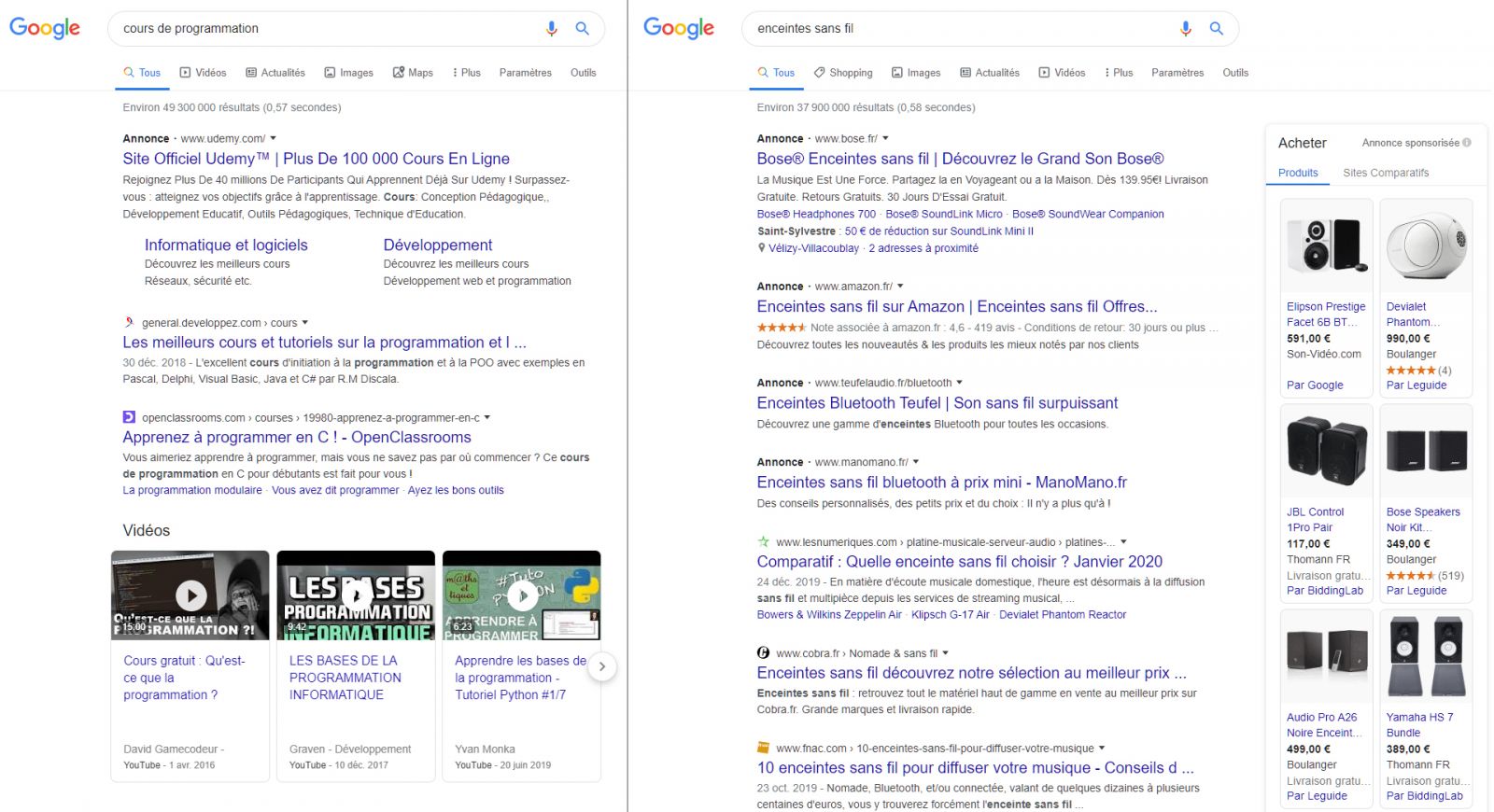
Task: Click the carousel next arrow in Vidéos section
Action: [x=602, y=666]
